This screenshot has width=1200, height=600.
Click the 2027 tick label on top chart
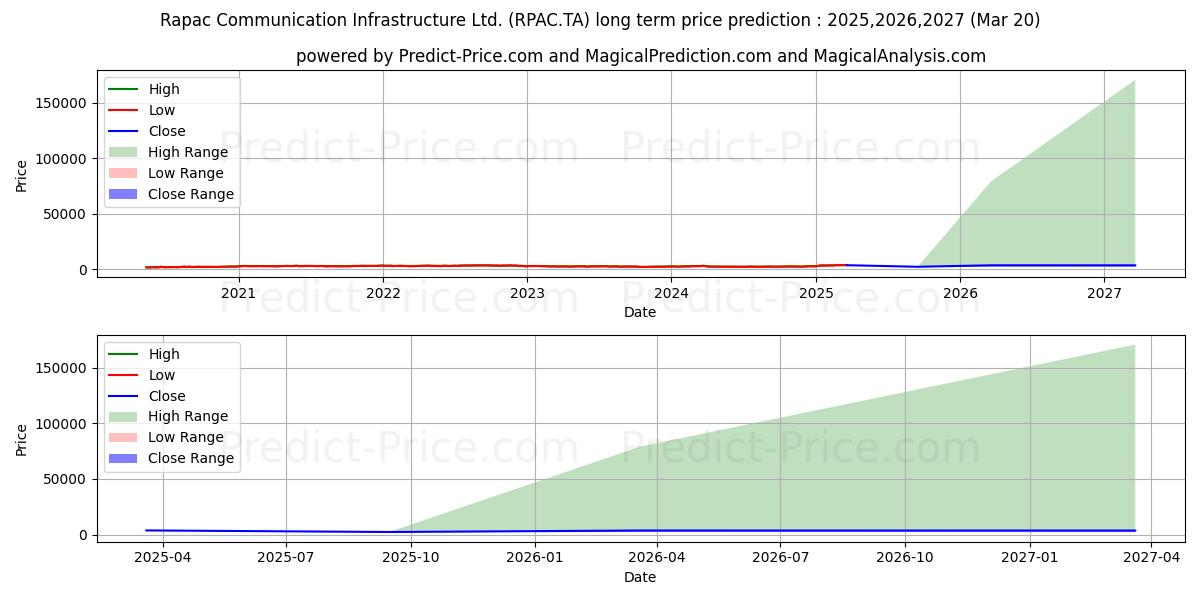(1104, 293)
